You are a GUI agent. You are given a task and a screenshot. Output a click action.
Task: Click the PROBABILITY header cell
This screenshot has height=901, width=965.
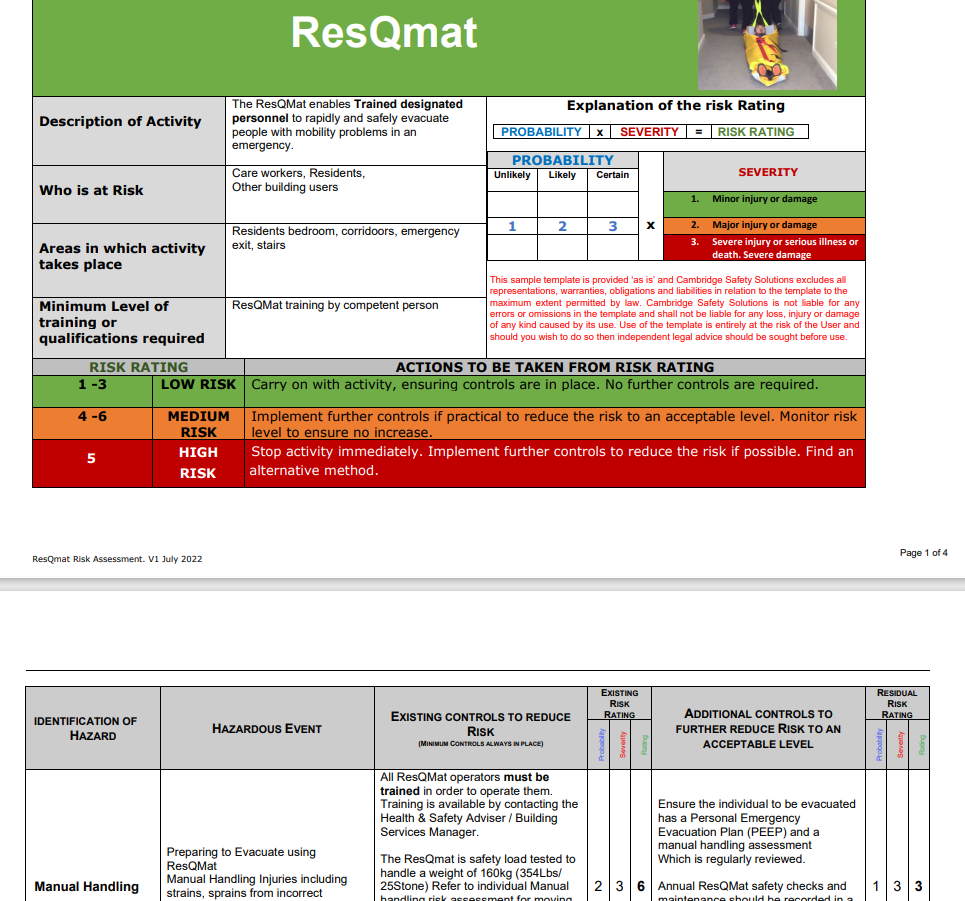(562, 159)
